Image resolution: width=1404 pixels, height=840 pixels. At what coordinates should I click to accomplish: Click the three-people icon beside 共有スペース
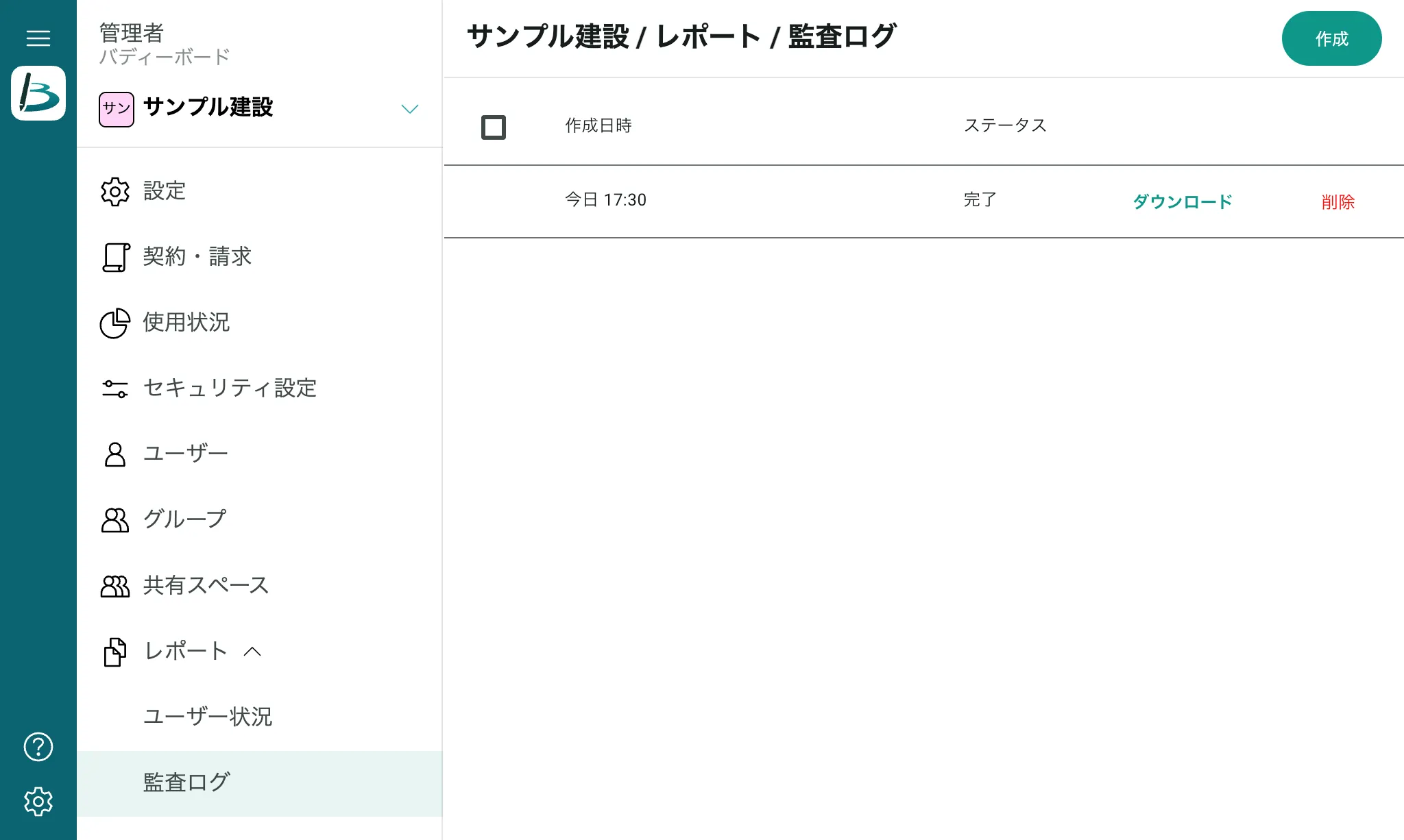115,586
